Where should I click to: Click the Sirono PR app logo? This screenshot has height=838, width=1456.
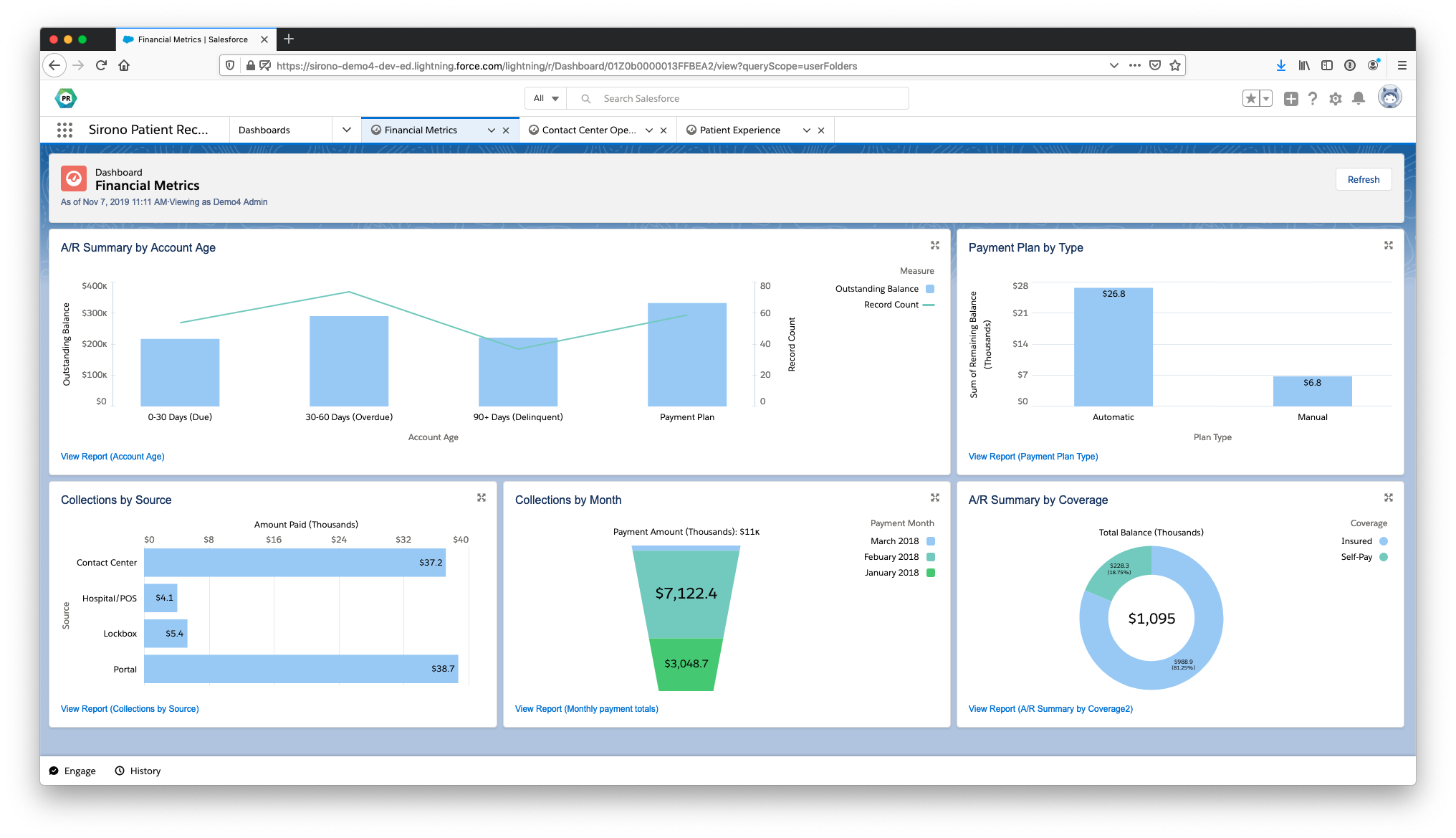[x=66, y=98]
